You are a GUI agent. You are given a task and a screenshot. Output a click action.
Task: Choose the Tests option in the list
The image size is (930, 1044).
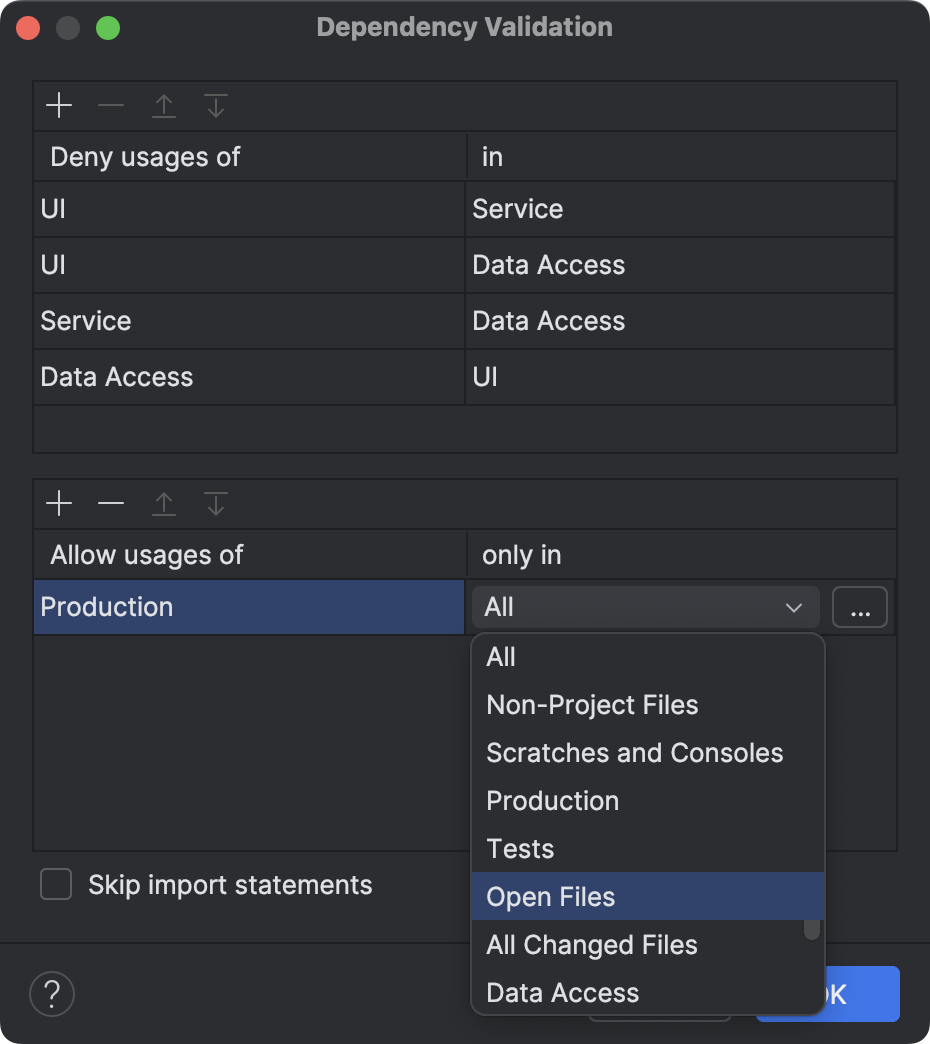click(x=520, y=848)
